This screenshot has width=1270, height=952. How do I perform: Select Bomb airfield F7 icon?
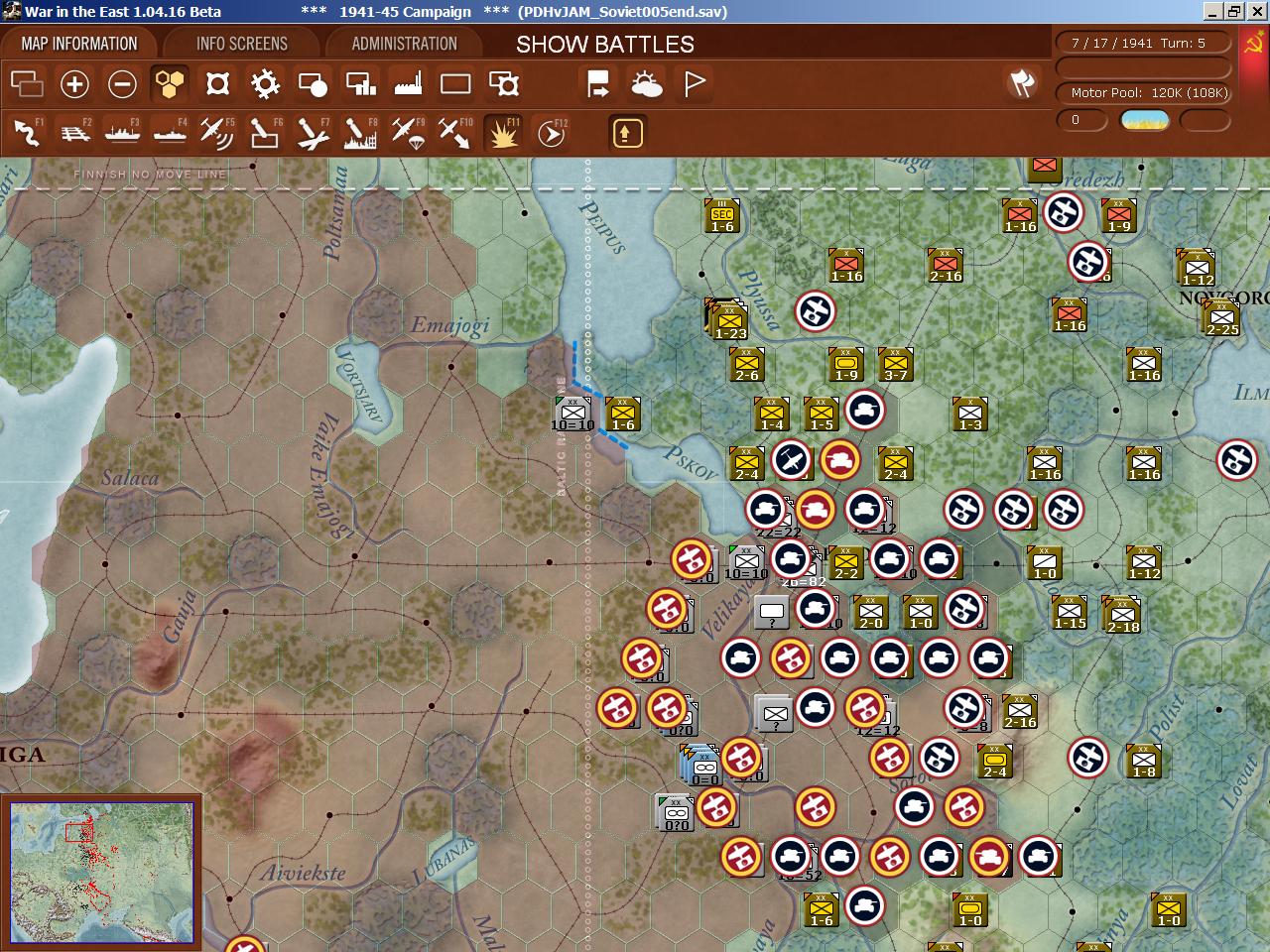click(313, 132)
